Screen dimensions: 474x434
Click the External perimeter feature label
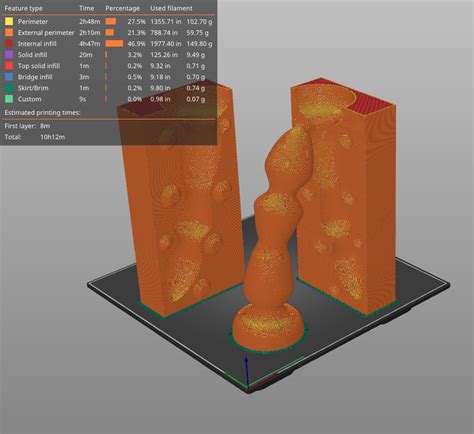[46, 33]
